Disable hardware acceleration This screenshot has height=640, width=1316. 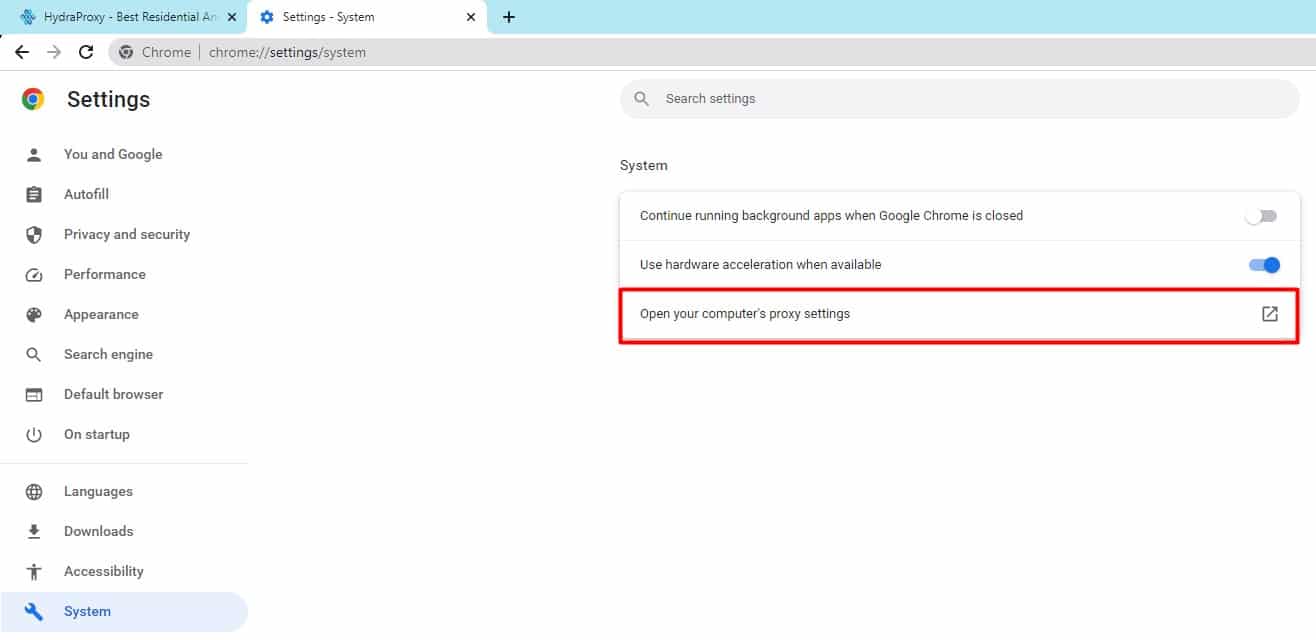tap(1263, 264)
